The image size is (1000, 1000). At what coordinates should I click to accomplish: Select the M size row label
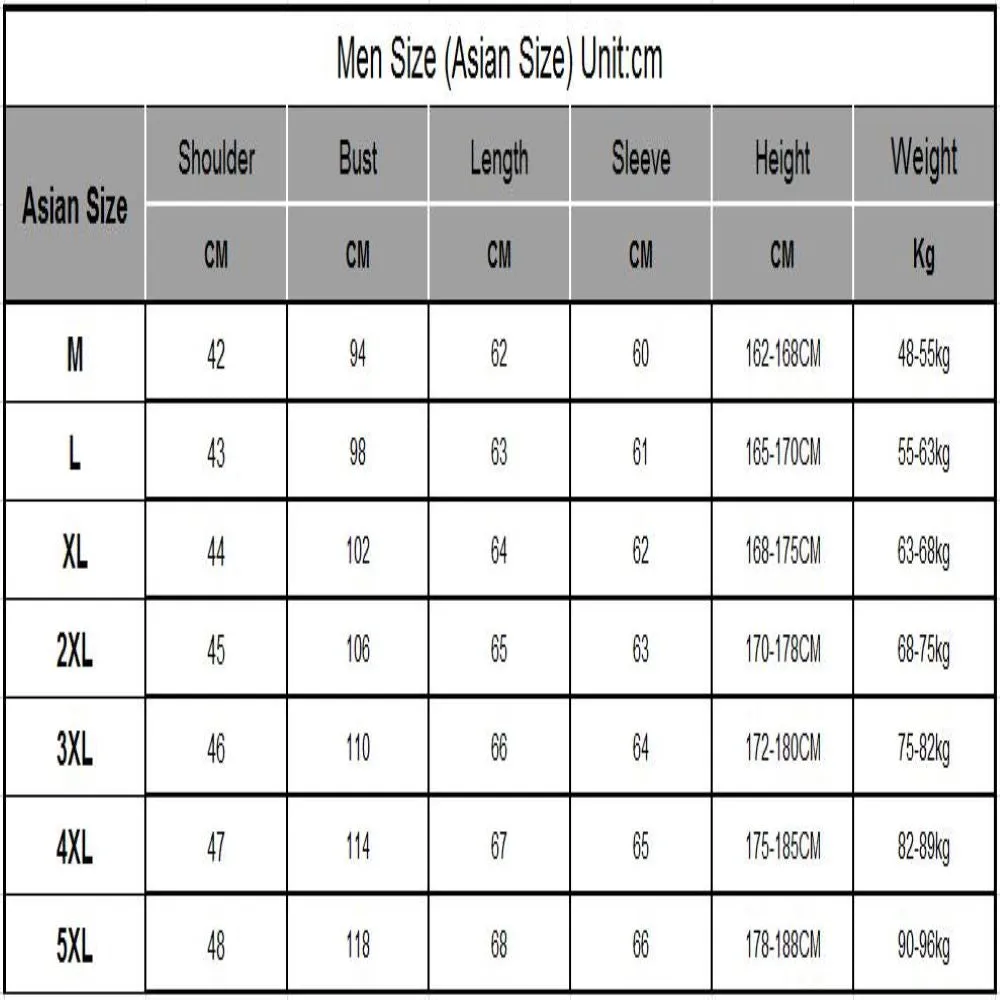pos(75,353)
